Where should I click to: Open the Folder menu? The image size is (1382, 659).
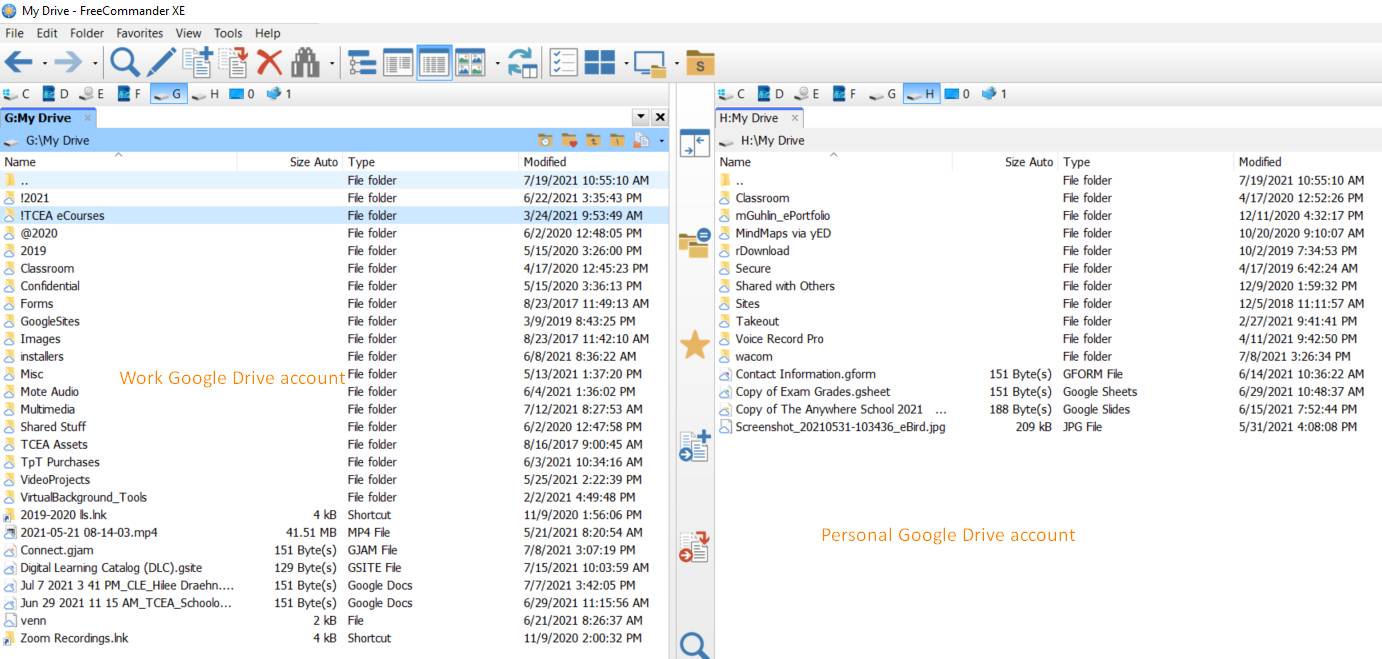coord(87,33)
